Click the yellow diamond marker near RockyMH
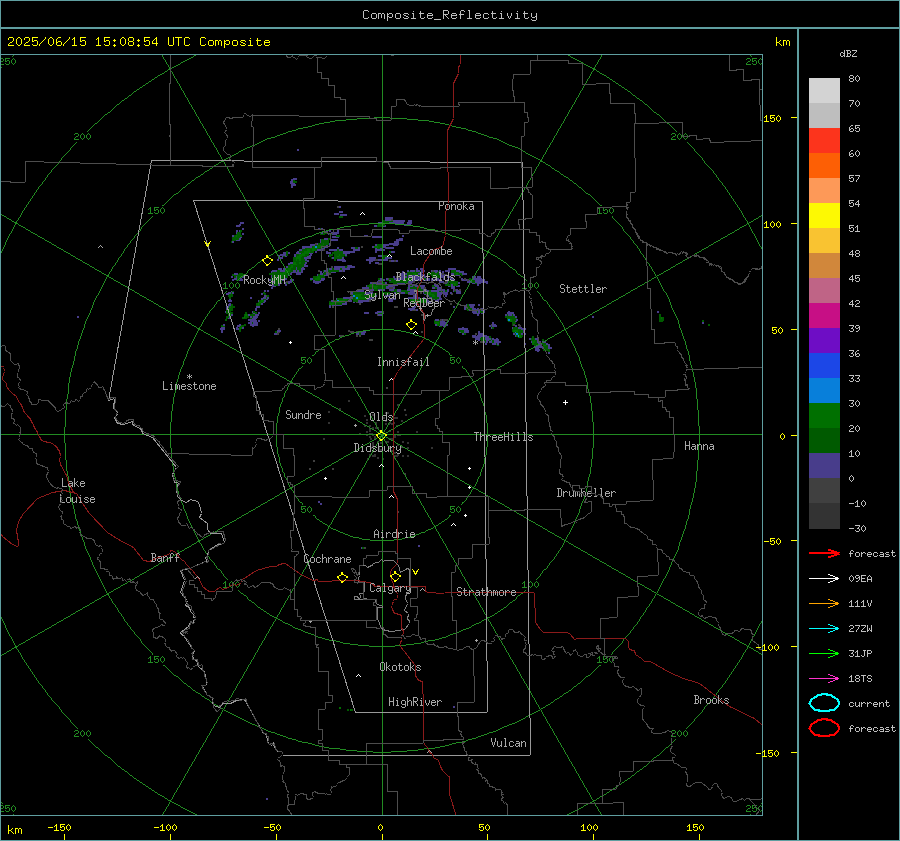 (267, 261)
